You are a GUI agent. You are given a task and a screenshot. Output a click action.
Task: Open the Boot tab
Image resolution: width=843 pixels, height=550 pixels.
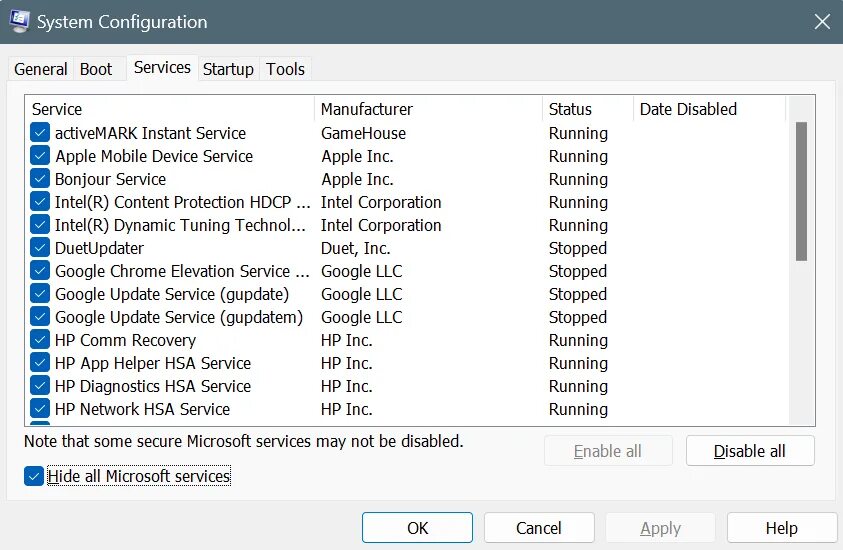96,69
